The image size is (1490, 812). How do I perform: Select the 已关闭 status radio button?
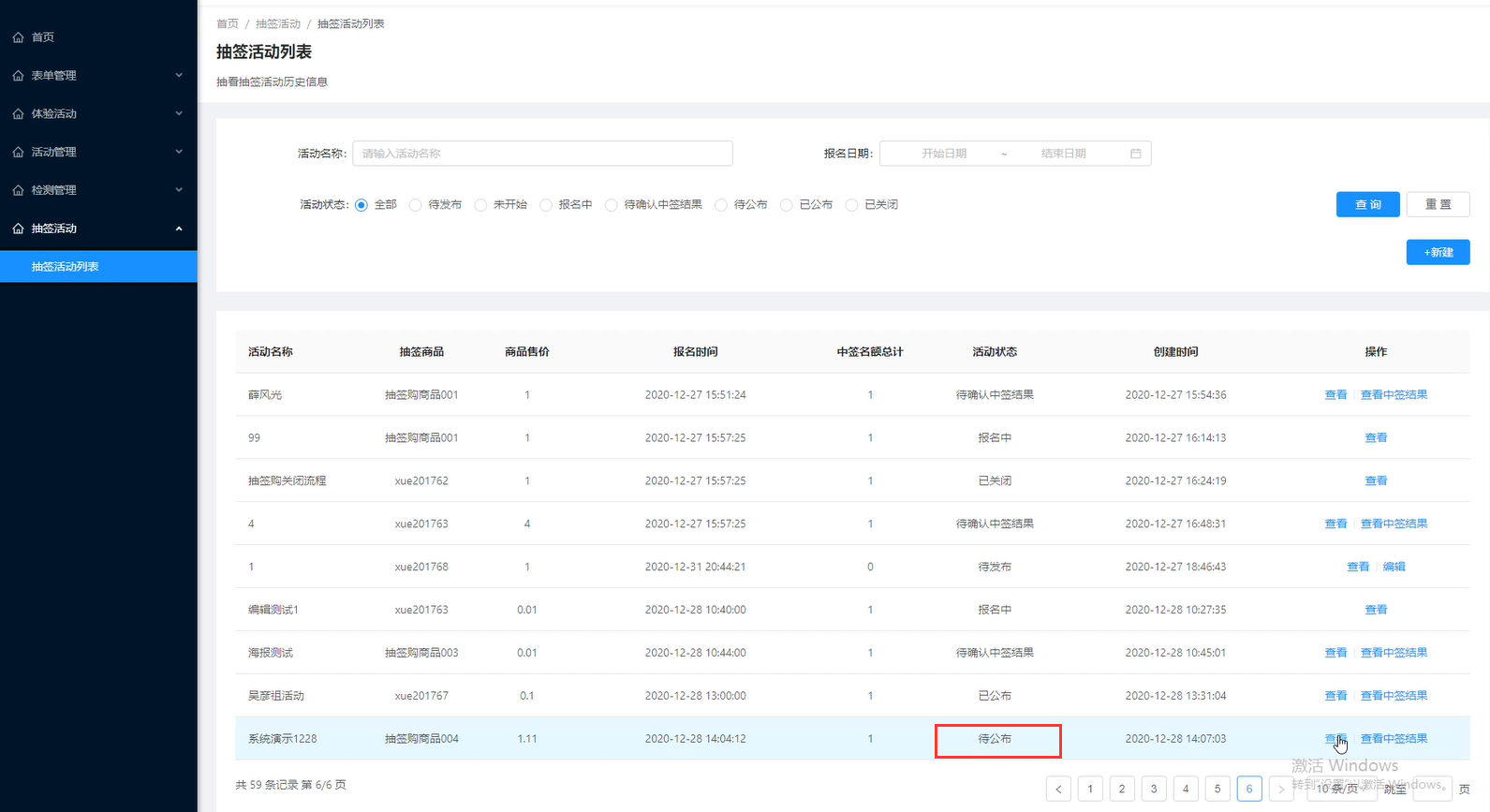(851, 205)
